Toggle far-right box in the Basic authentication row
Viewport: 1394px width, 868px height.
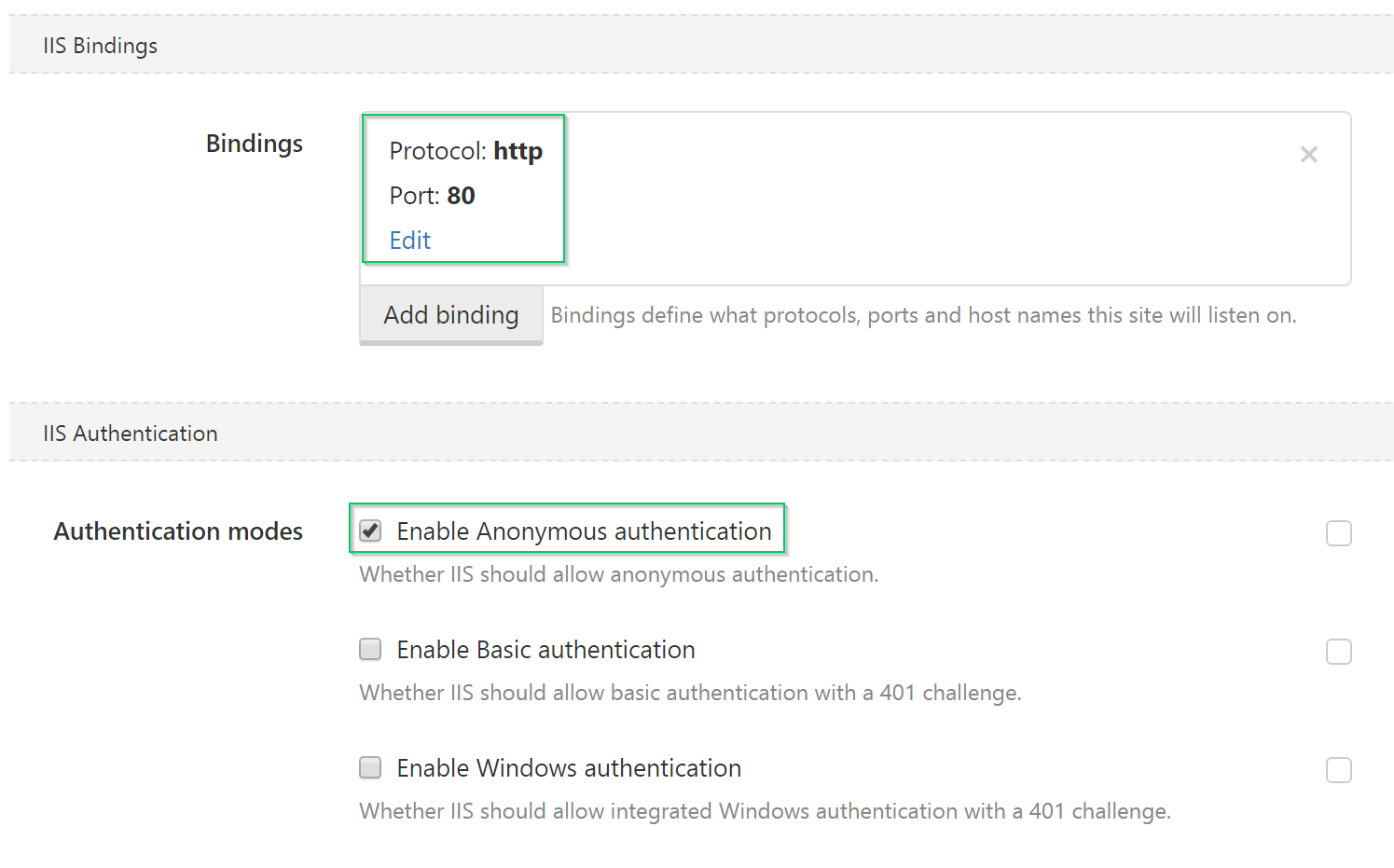[x=1338, y=652]
